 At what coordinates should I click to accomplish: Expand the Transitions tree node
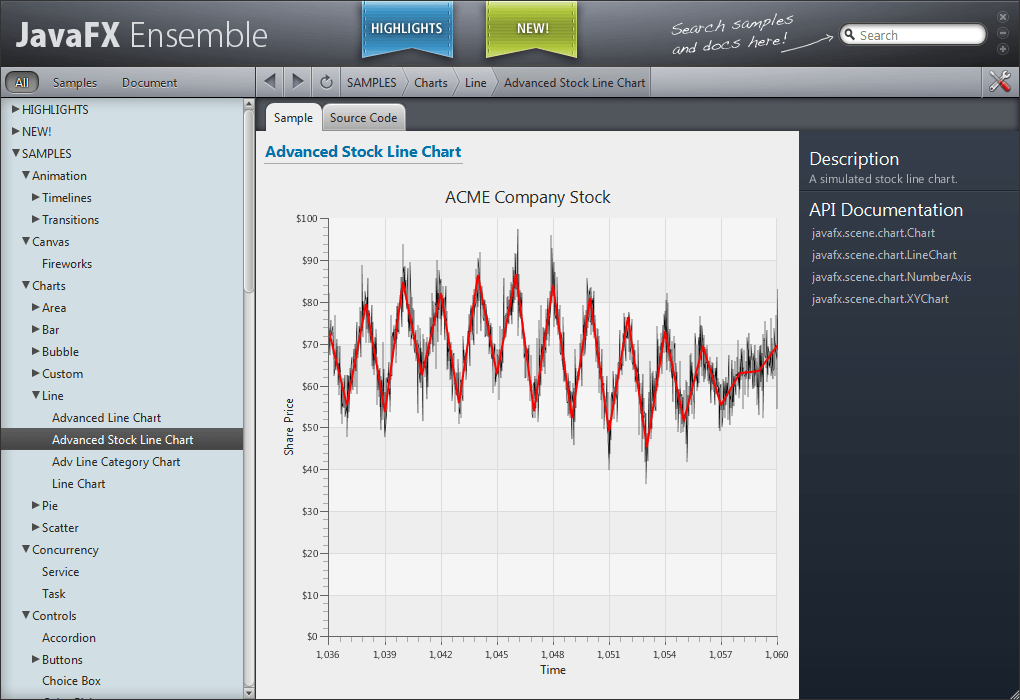point(36,219)
